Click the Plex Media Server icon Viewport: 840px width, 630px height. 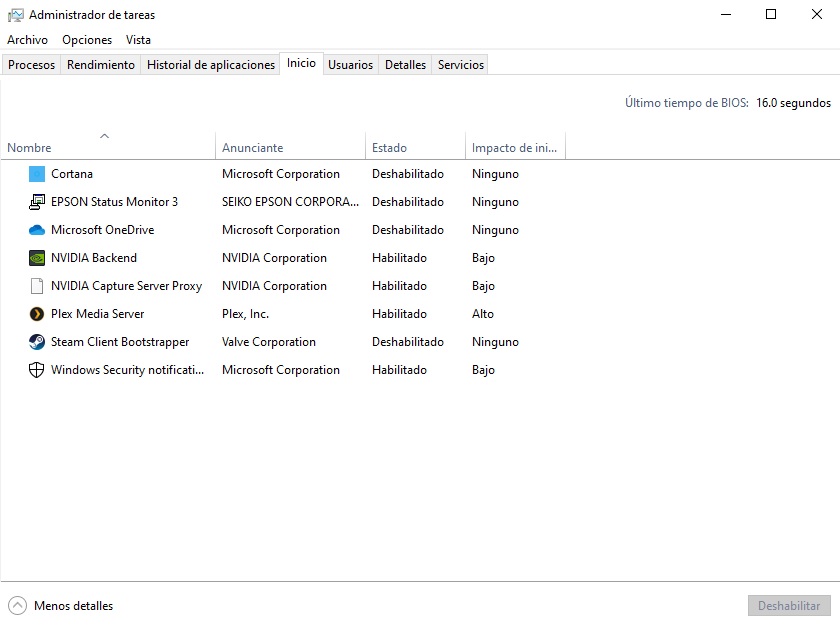(x=36, y=314)
